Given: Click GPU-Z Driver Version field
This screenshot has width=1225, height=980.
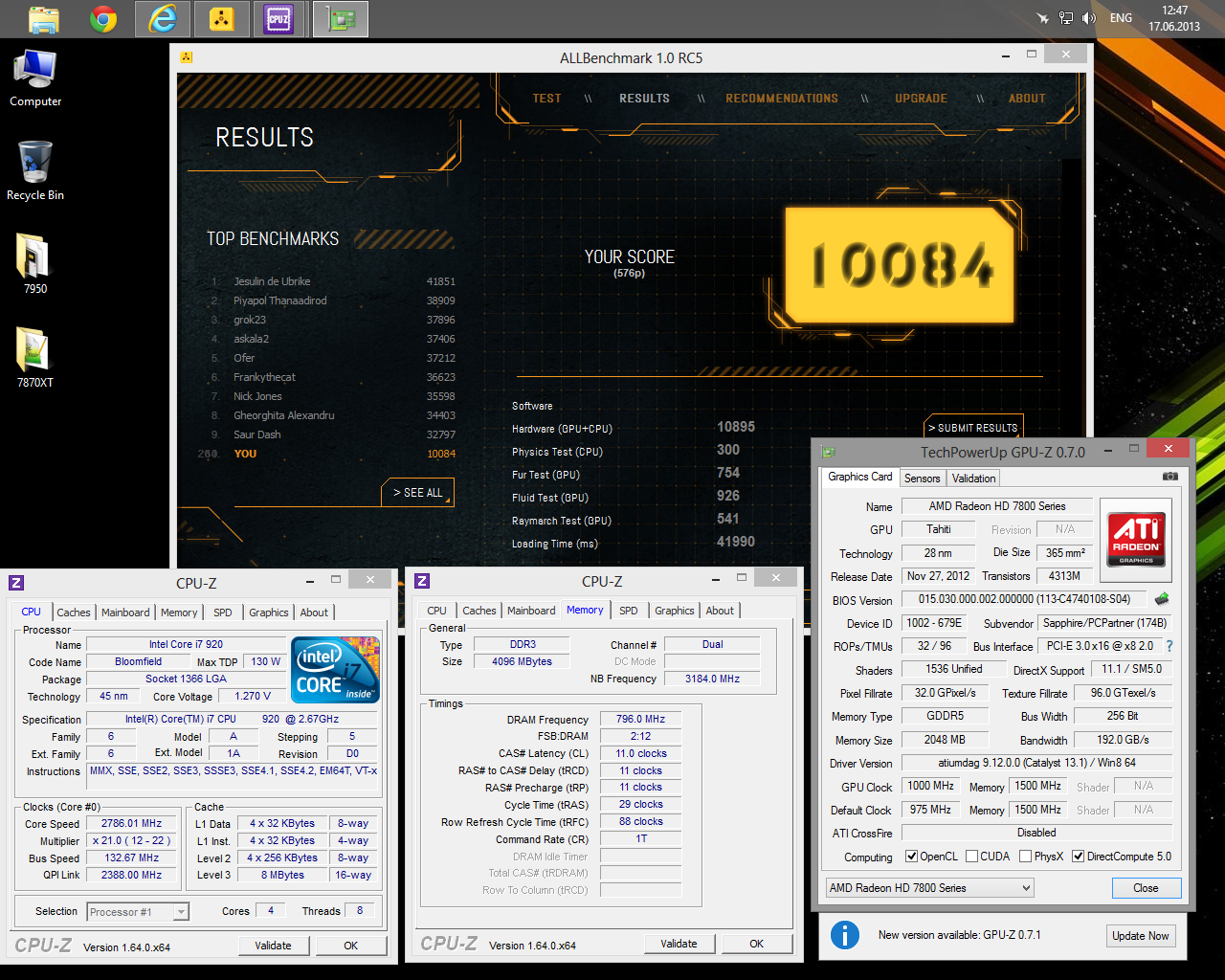Looking at the screenshot, I should tap(1036, 763).
